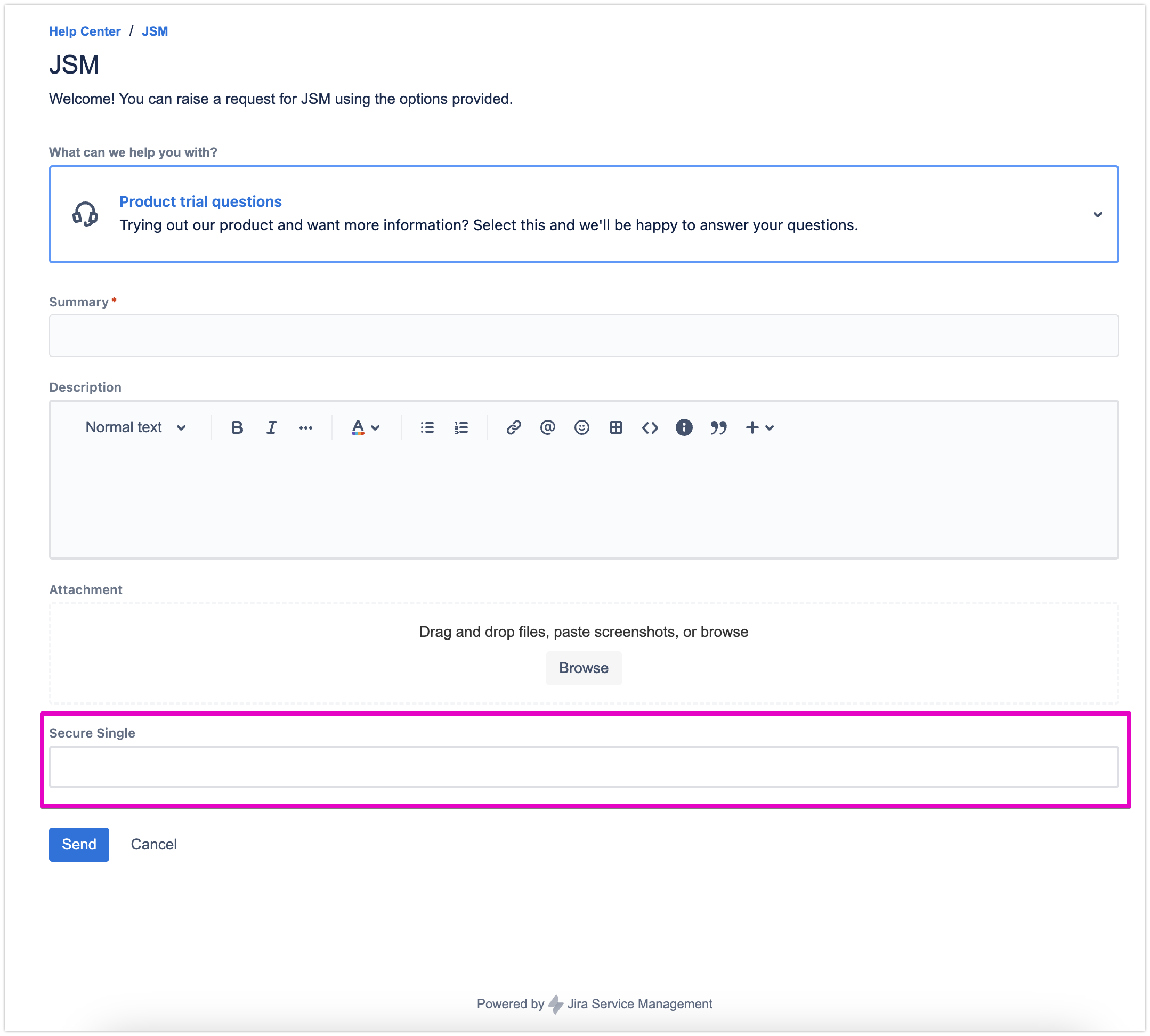Open the emoji picker
Viewport: 1150px width, 1036px height.
(x=582, y=427)
